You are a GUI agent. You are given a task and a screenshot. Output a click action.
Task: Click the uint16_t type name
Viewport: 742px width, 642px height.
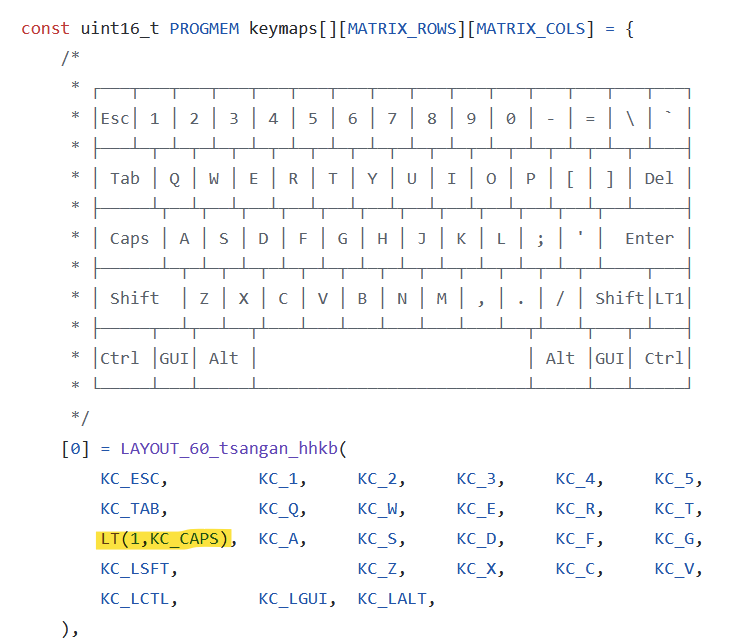click(x=120, y=29)
